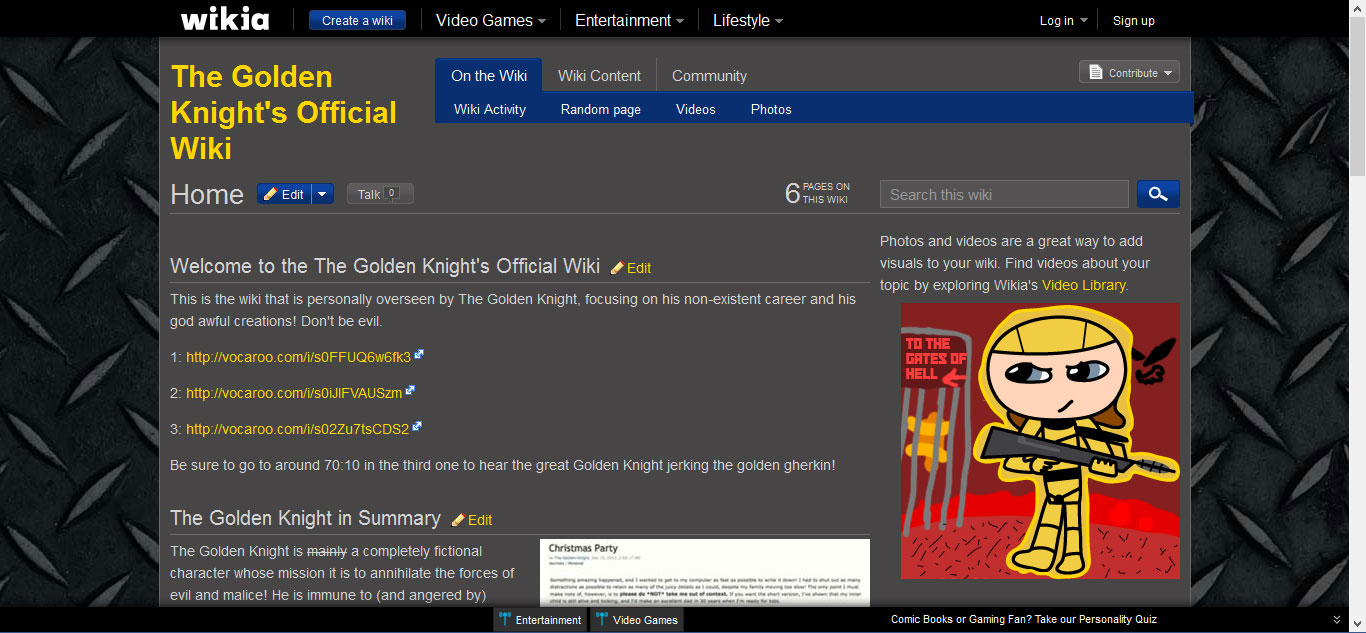Screen dimensions: 1366x633
Task: Select the Community tab
Action: [x=709, y=75]
